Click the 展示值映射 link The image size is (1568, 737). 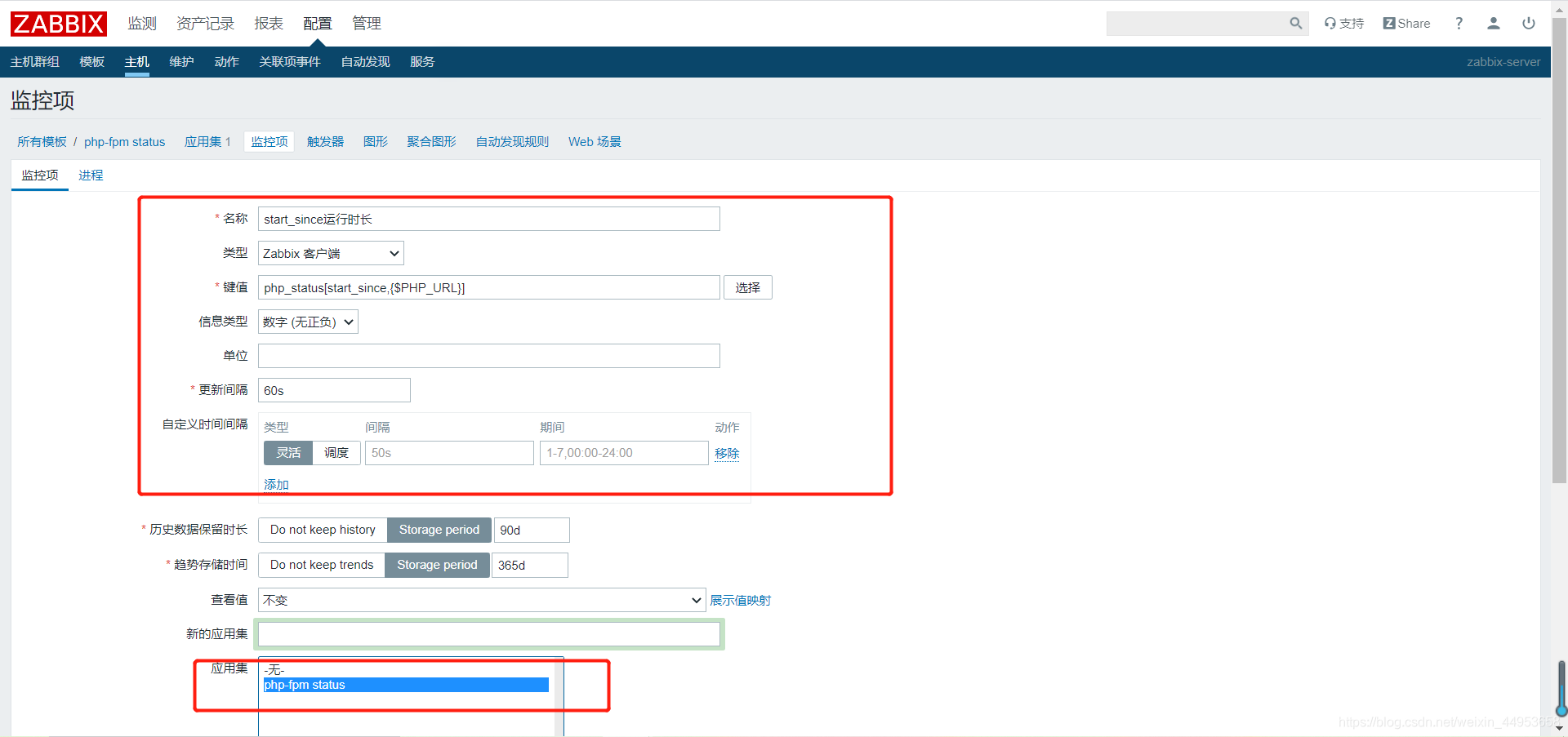(741, 601)
